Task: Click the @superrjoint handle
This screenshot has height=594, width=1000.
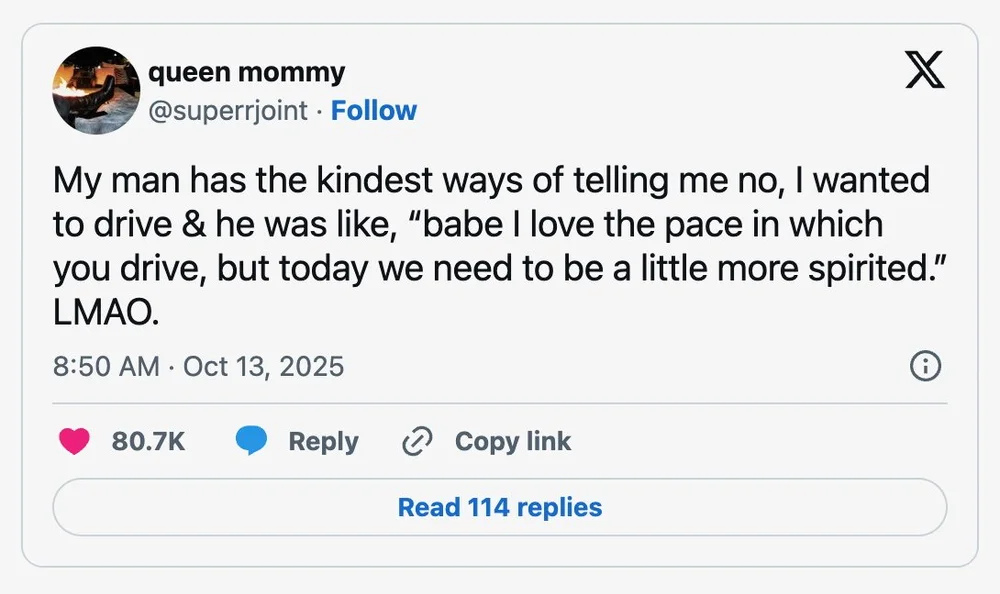Action: point(227,110)
